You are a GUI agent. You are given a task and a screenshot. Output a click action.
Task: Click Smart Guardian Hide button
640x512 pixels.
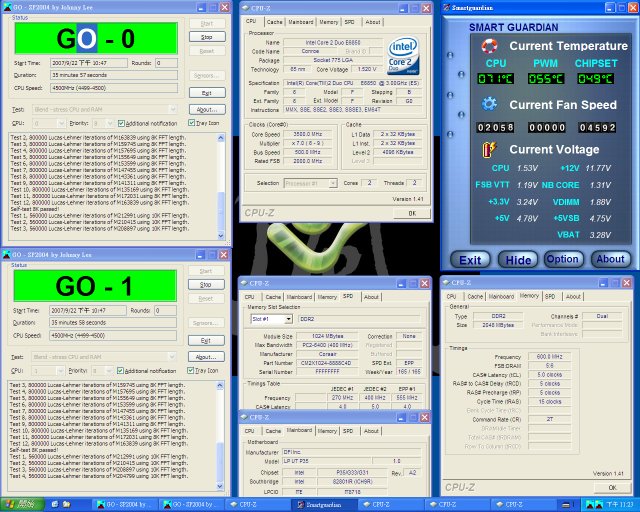click(x=518, y=260)
